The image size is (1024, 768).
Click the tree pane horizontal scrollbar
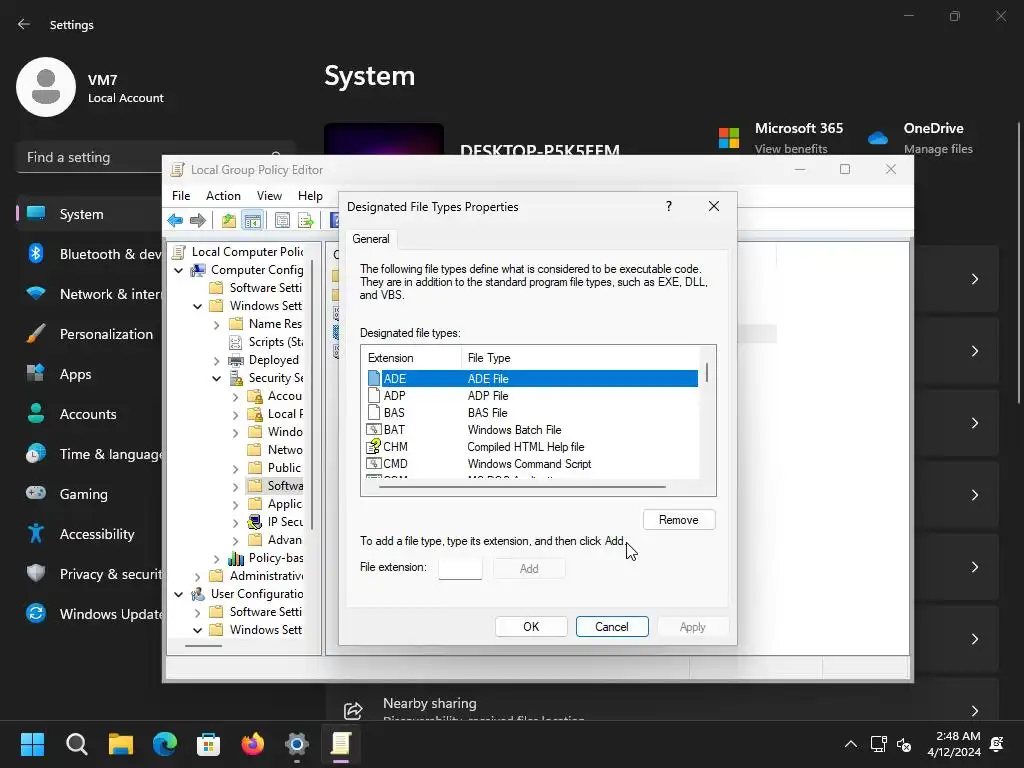click(204, 646)
